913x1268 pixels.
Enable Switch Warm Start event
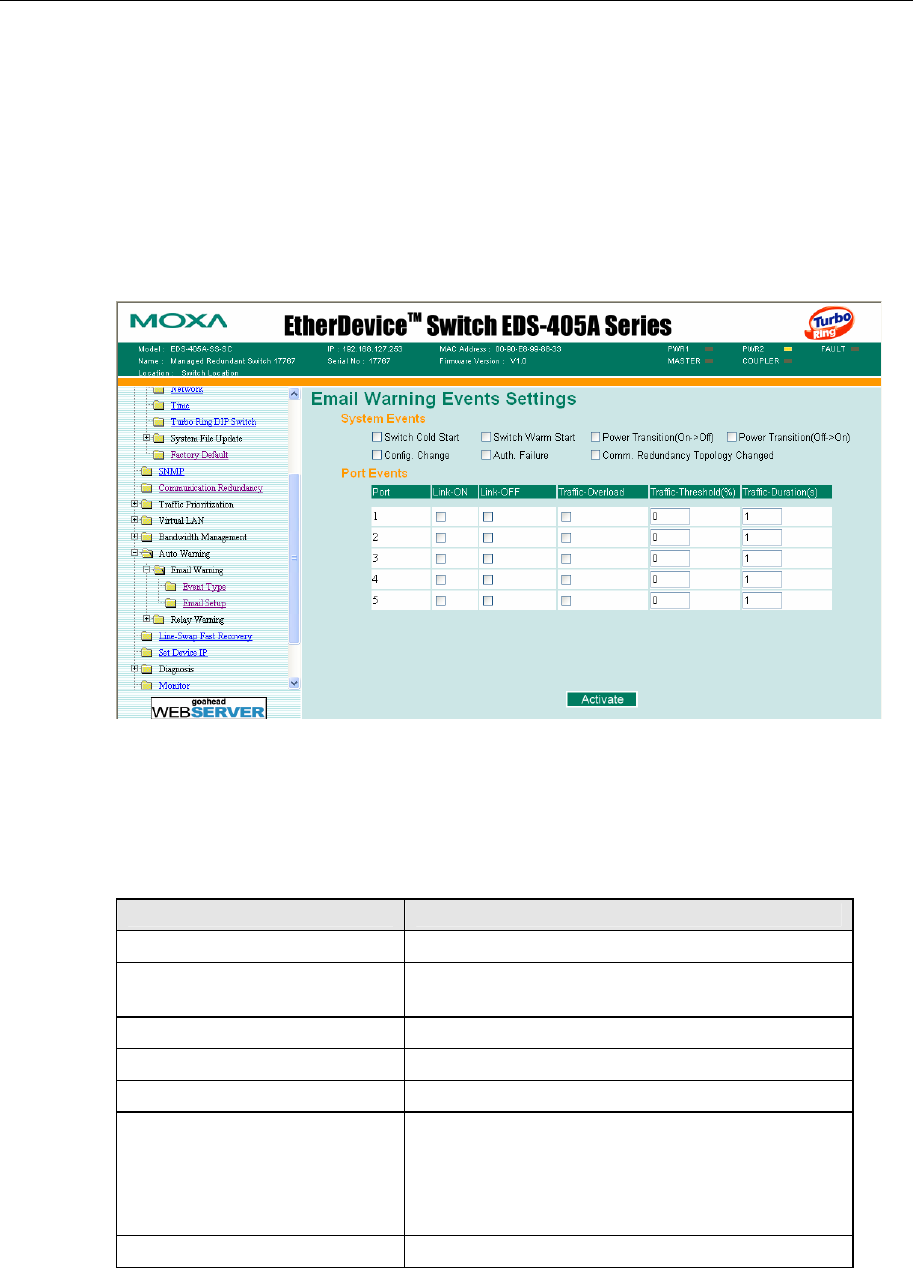click(486, 438)
